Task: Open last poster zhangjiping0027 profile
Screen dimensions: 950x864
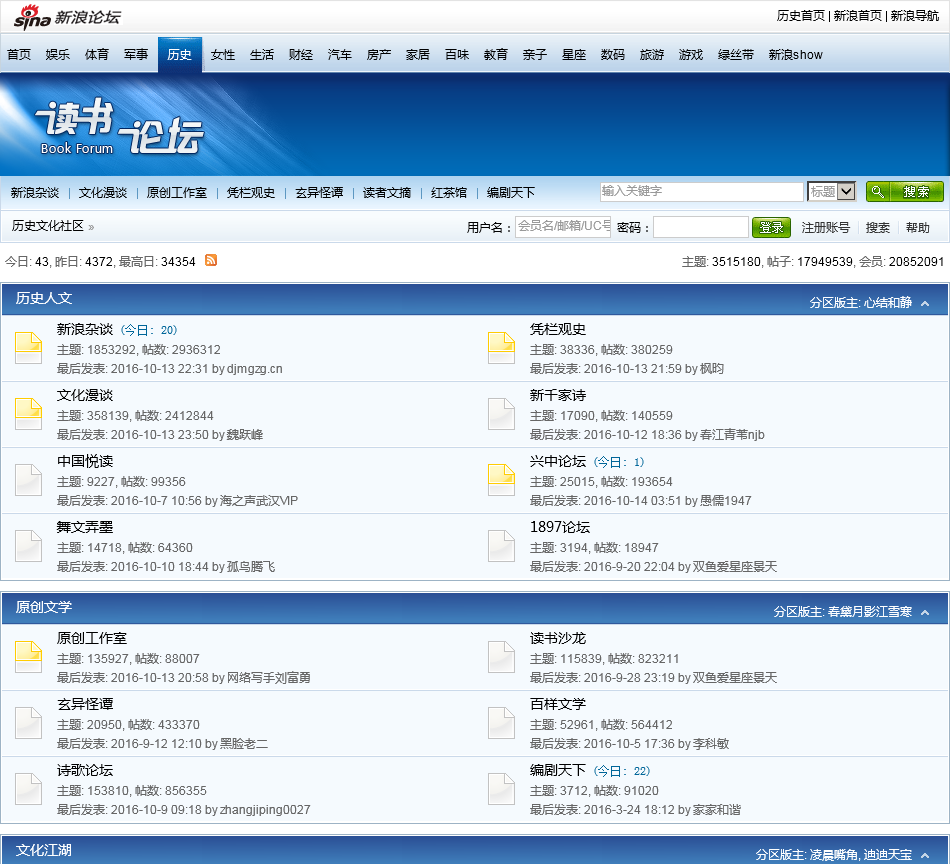Action: [265, 809]
